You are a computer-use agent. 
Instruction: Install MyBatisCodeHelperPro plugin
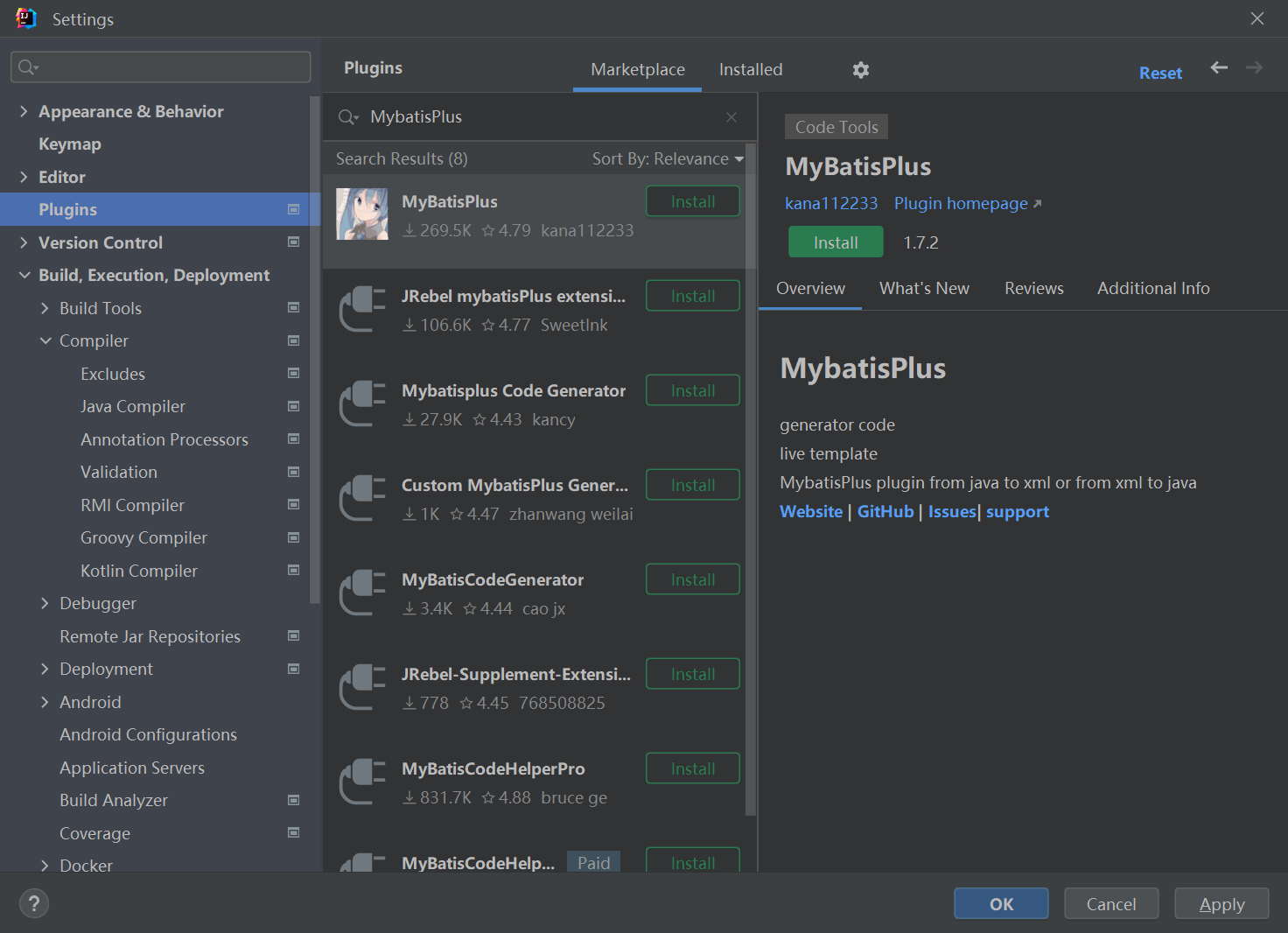693,768
